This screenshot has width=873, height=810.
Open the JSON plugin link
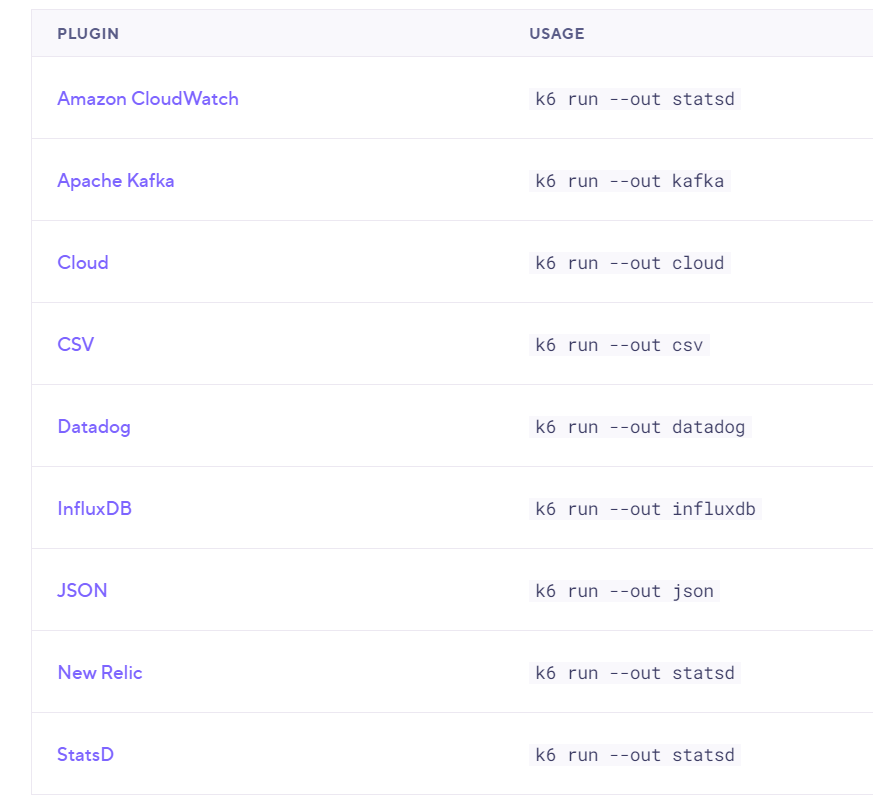82,591
